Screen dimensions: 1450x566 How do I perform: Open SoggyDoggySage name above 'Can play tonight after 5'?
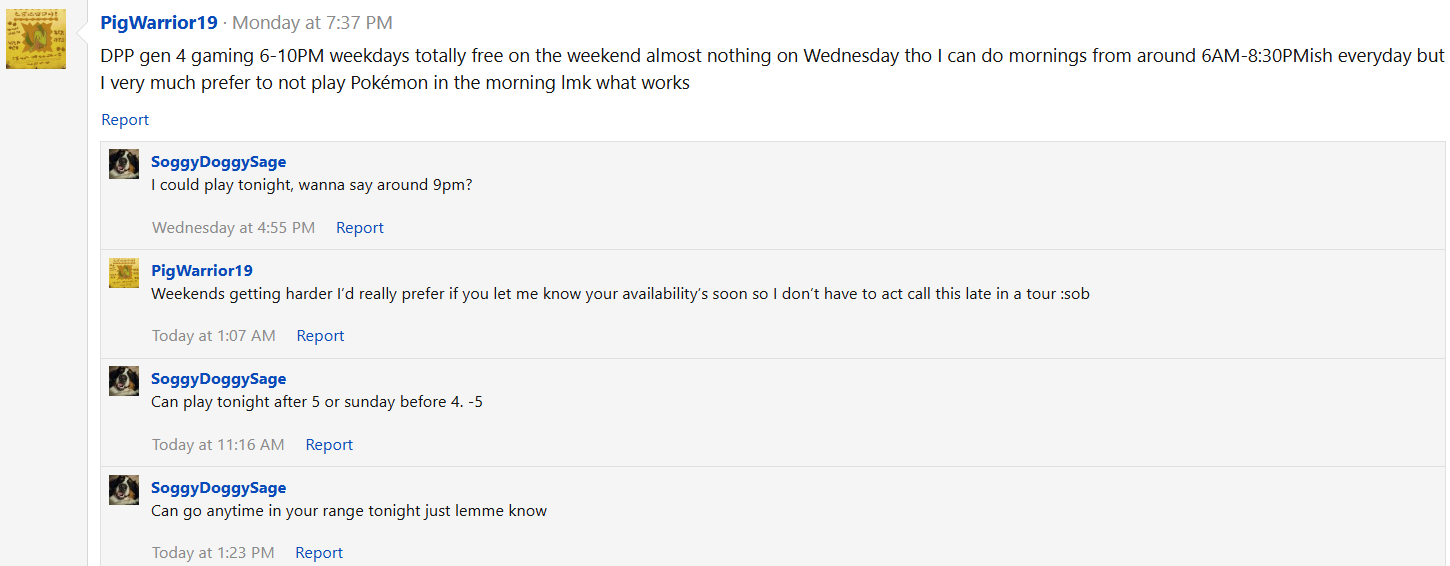(218, 379)
